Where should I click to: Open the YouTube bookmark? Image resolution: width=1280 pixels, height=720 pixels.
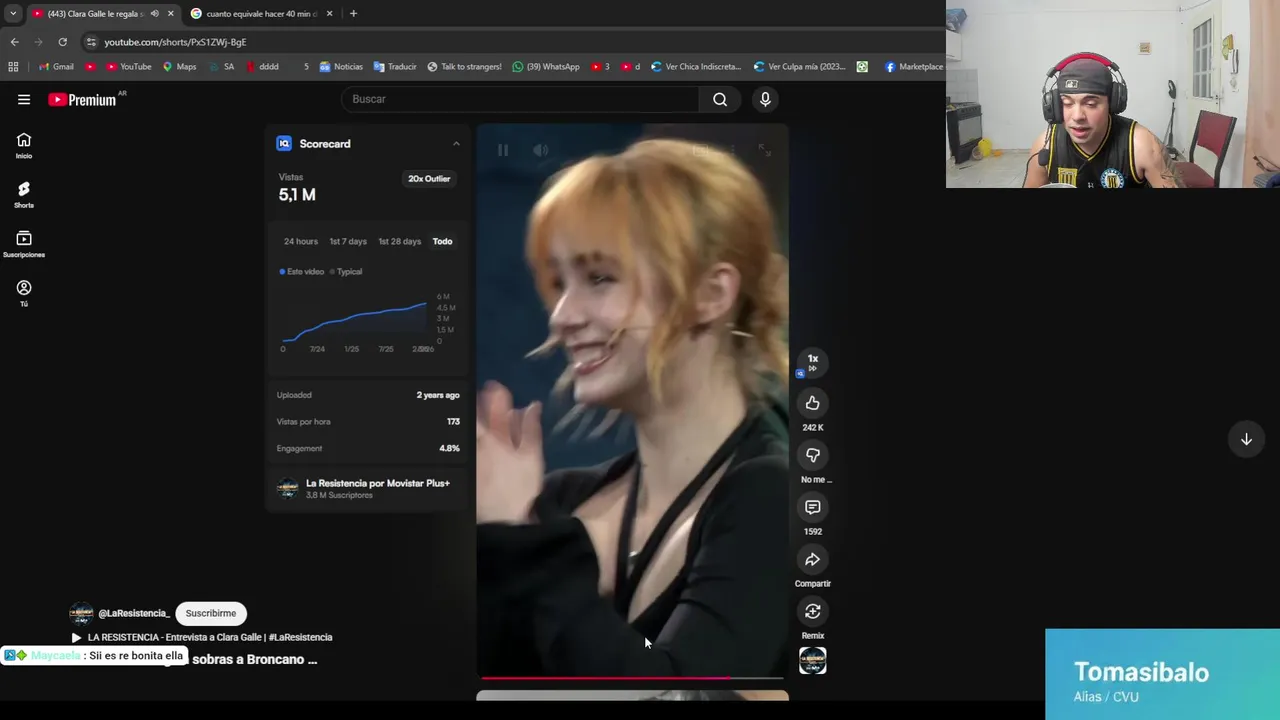[x=127, y=67]
